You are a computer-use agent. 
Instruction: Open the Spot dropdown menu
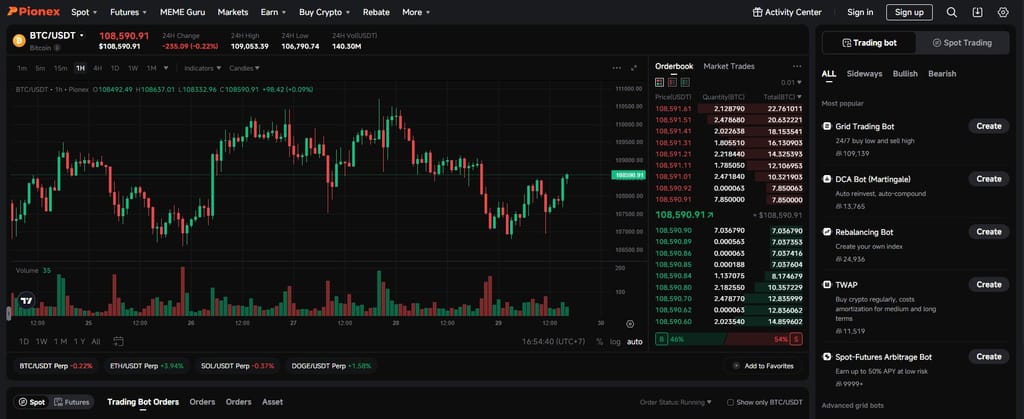[x=84, y=12]
